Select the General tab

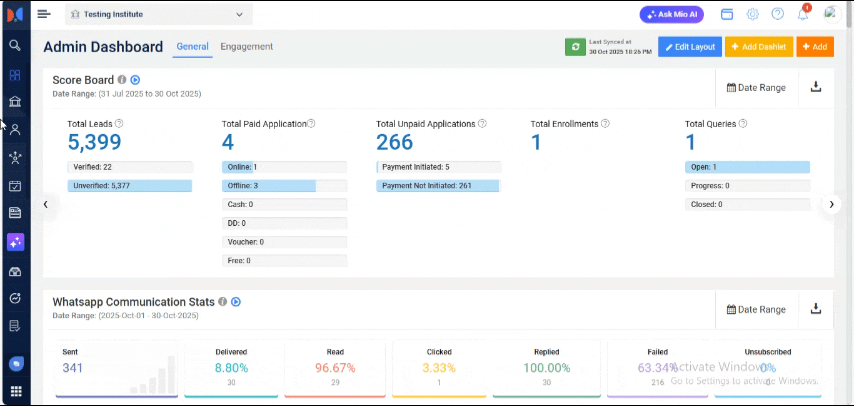tap(192, 47)
